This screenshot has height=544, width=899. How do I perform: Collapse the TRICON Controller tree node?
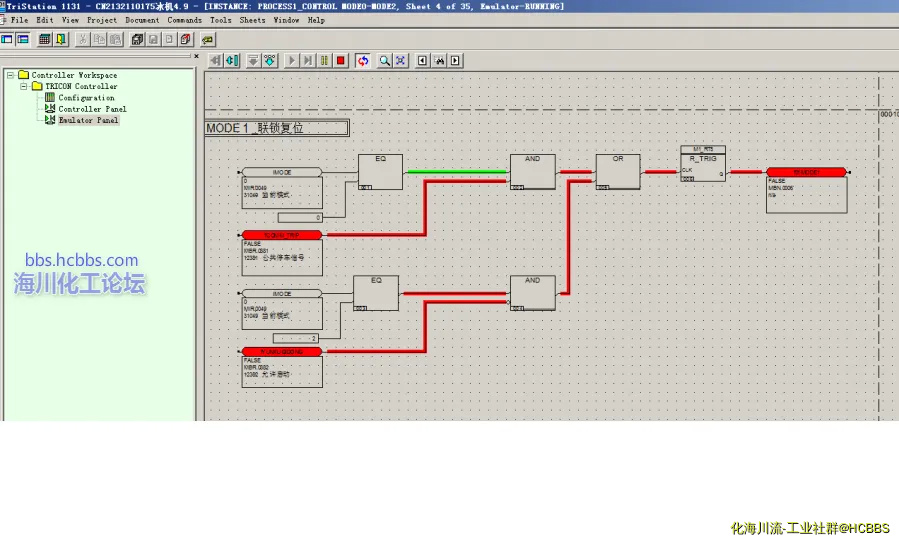pos(23,86)
